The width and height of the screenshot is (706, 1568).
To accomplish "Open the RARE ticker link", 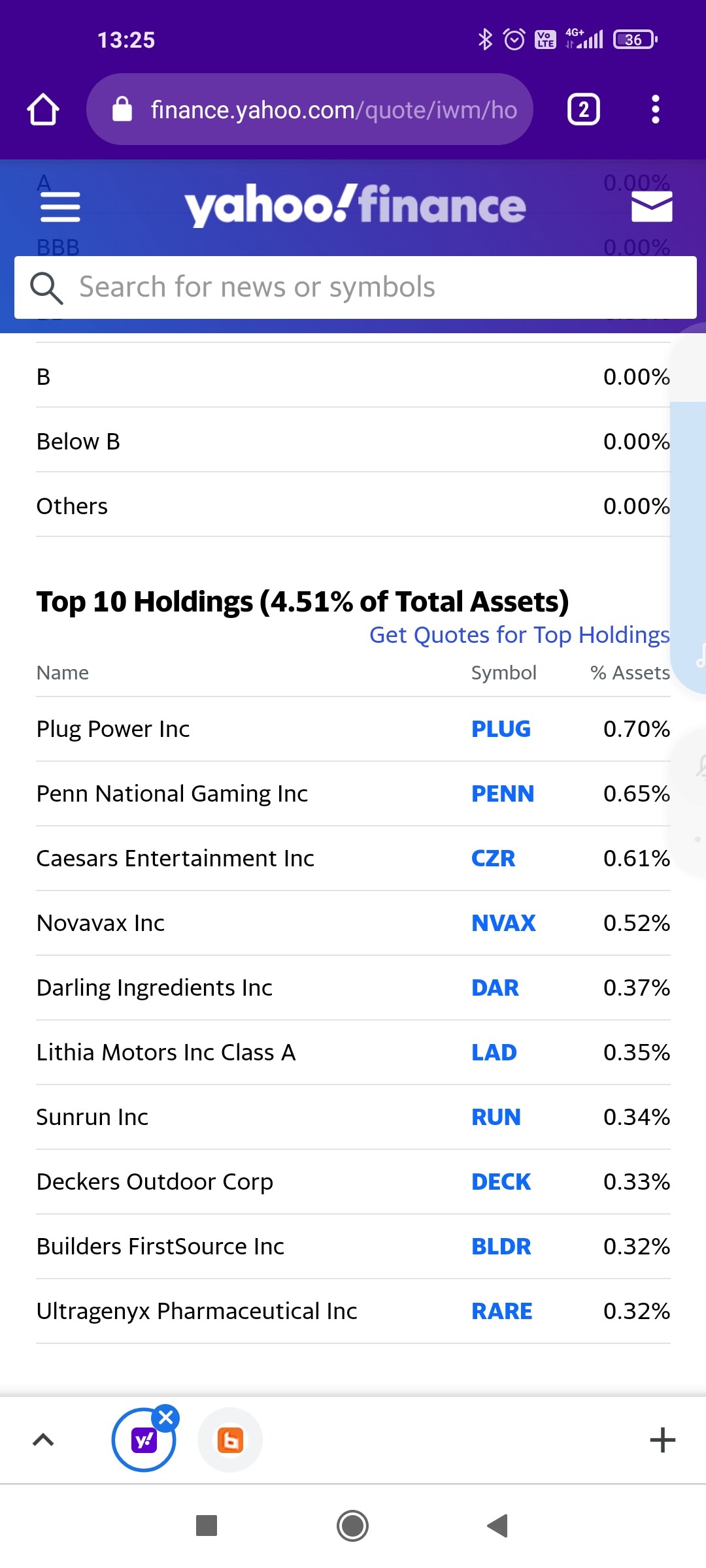I will pos(501,1311).
